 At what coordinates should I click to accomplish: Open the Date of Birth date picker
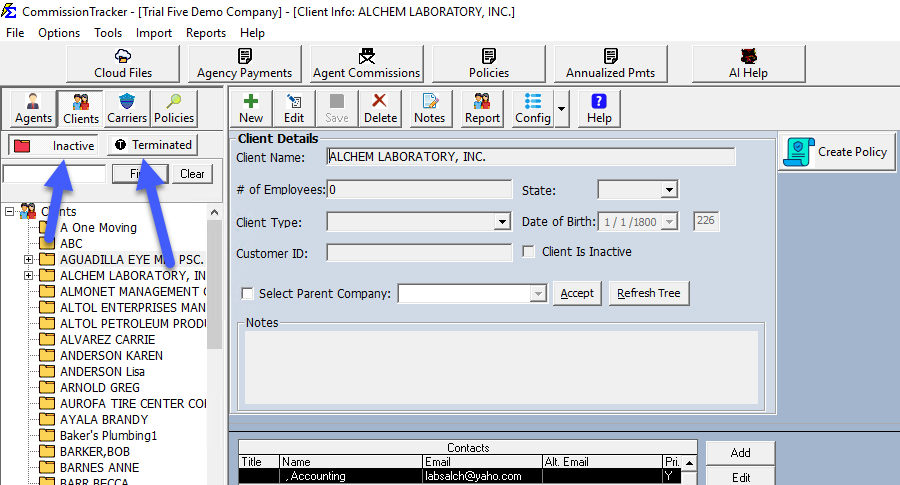[x=670, y=222]
